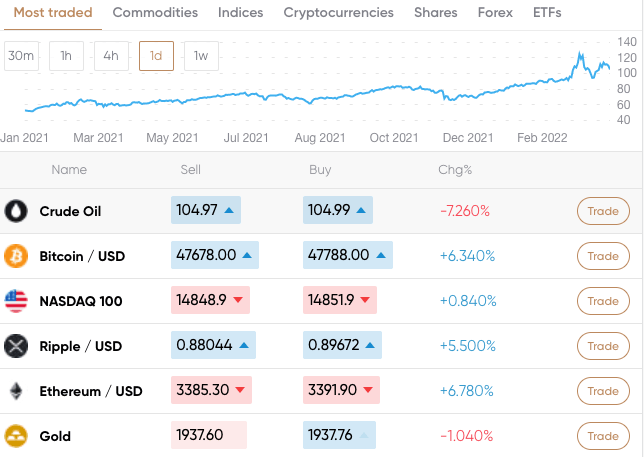
Task: Select the 1h chart interval
Action: (x=66, y=56)
